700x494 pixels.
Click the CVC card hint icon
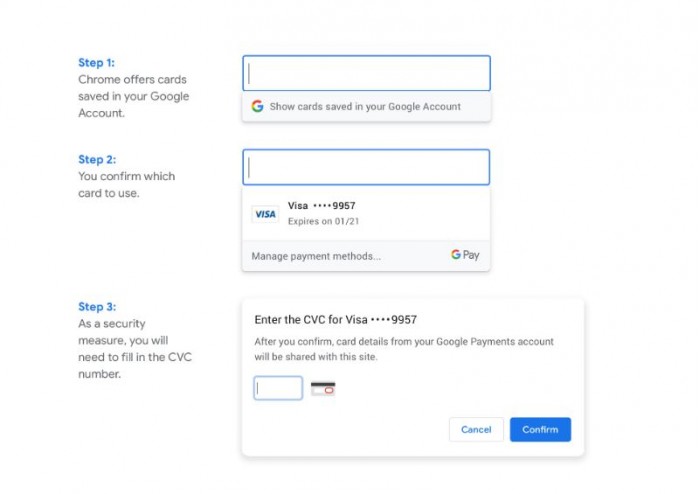click(x=323, y=388)
